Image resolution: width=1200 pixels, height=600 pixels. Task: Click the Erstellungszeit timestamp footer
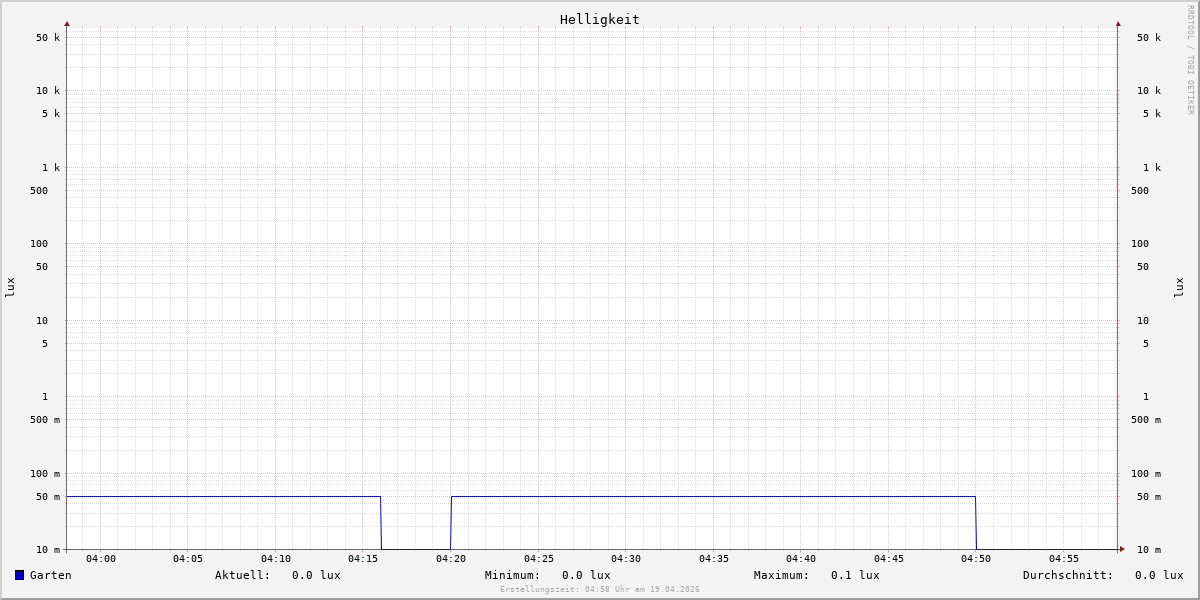600,589
